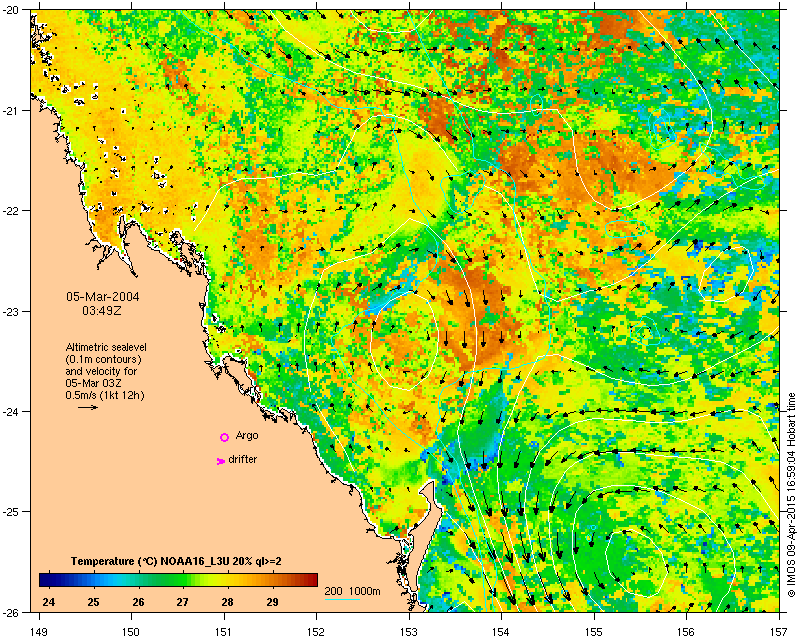Click the 0.5m/s velocity scale arrow
800x640 pixels.
88,407
